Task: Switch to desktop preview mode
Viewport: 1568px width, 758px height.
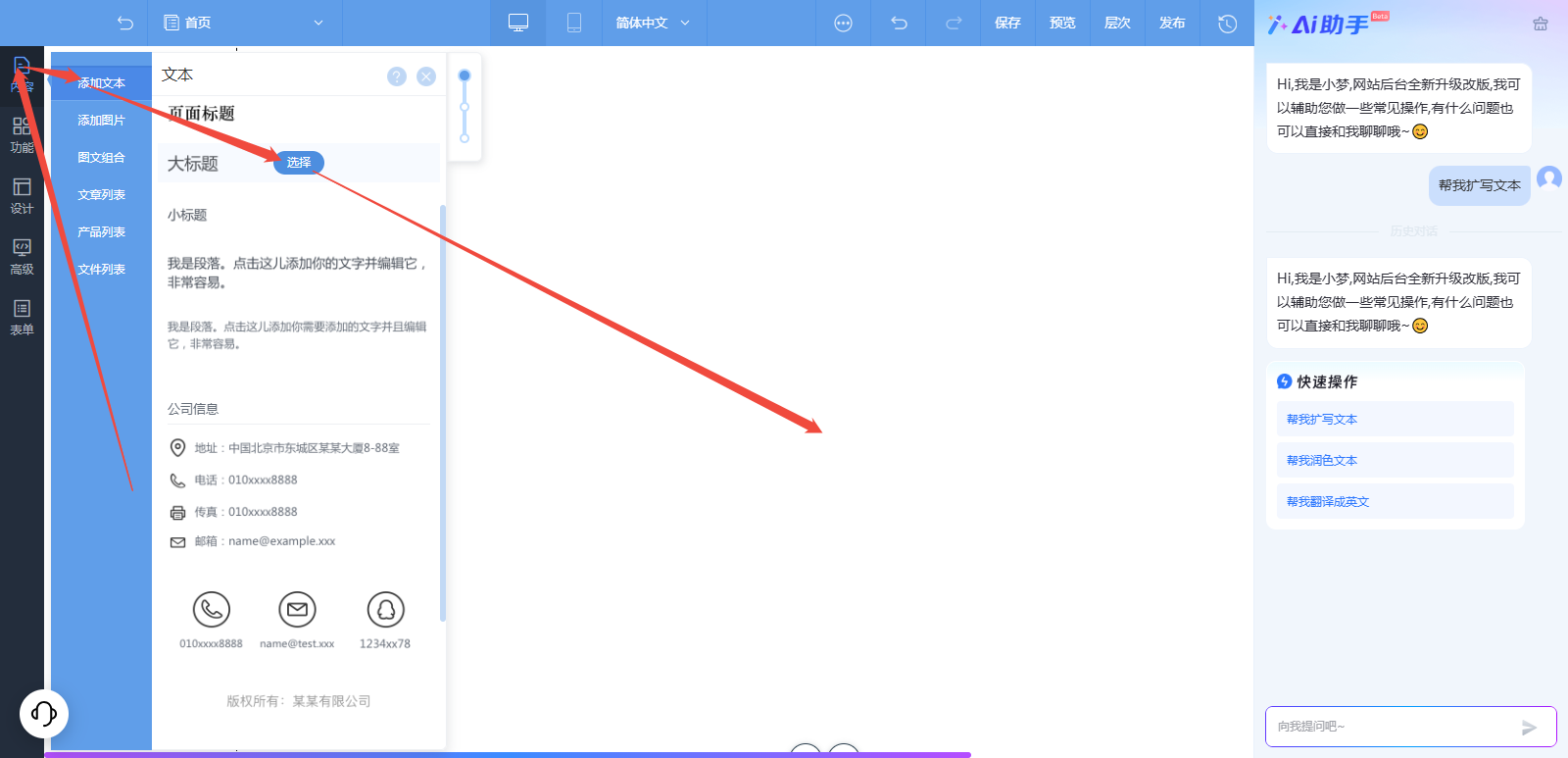Action: tap(518, 23)
